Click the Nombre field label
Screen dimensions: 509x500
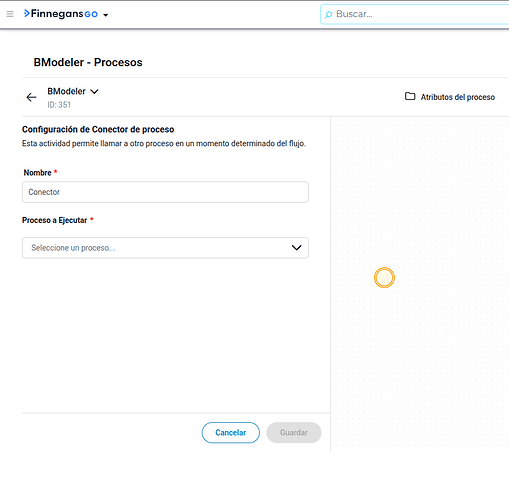point(37,173)
